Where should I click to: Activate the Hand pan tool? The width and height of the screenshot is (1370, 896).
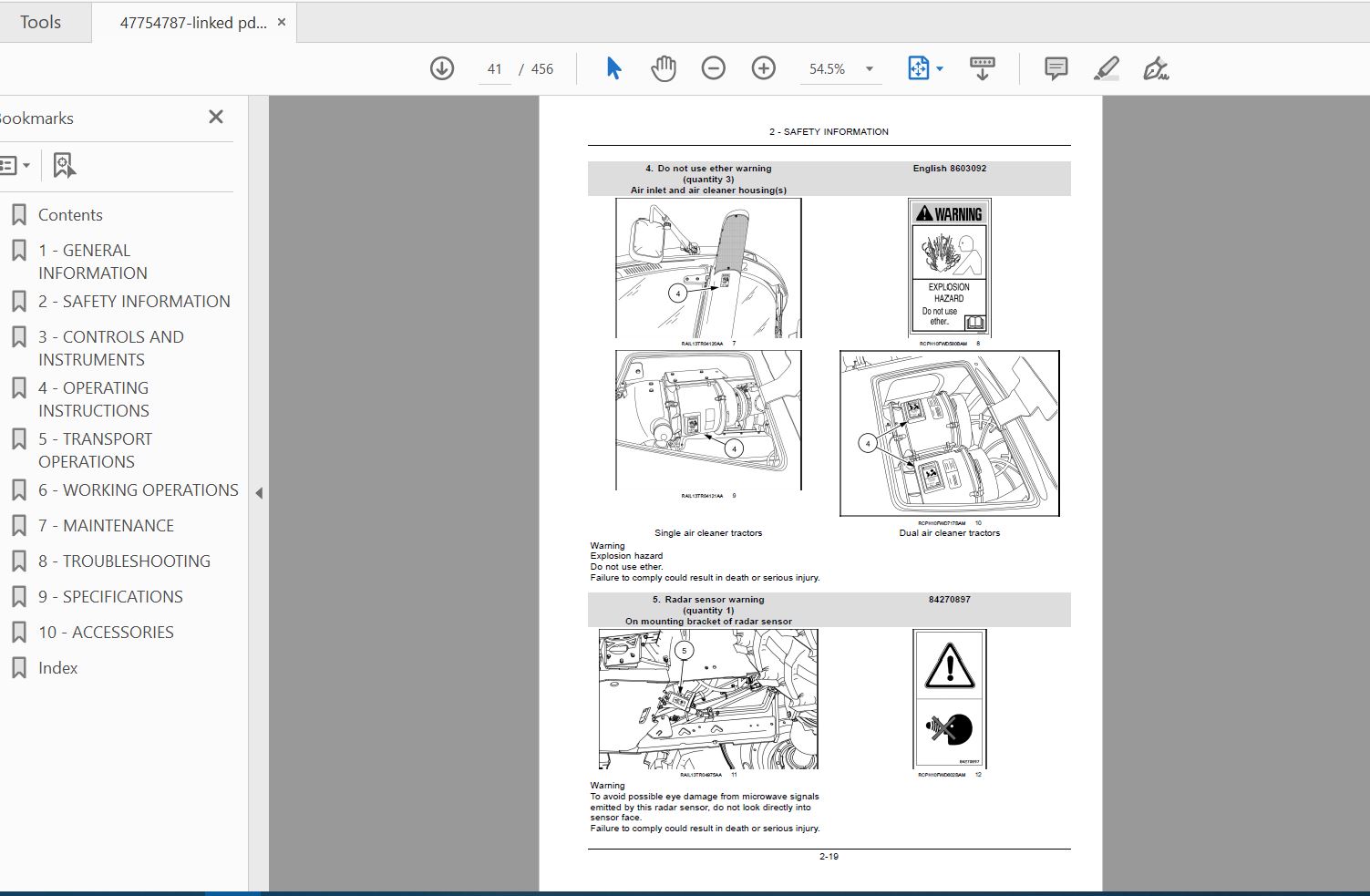(664, 68)
